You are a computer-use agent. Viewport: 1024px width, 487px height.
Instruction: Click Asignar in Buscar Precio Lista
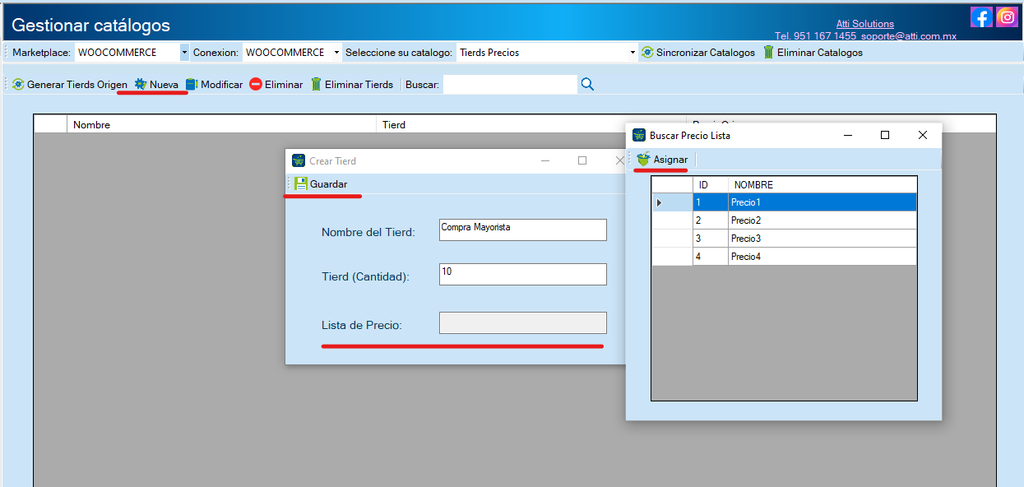click(662, 159)
